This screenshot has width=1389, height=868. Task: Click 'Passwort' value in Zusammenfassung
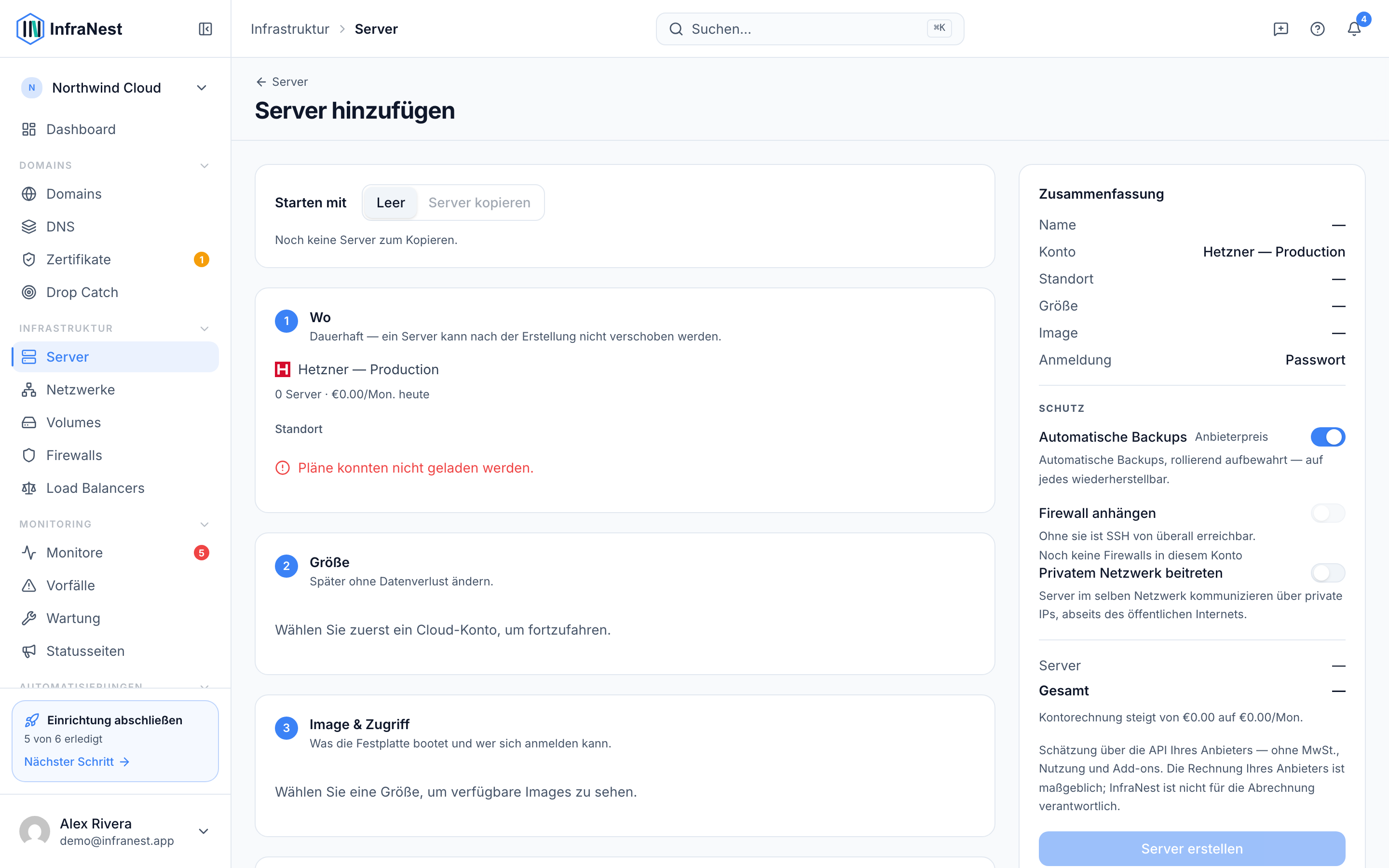click(x=1315, y=360)
